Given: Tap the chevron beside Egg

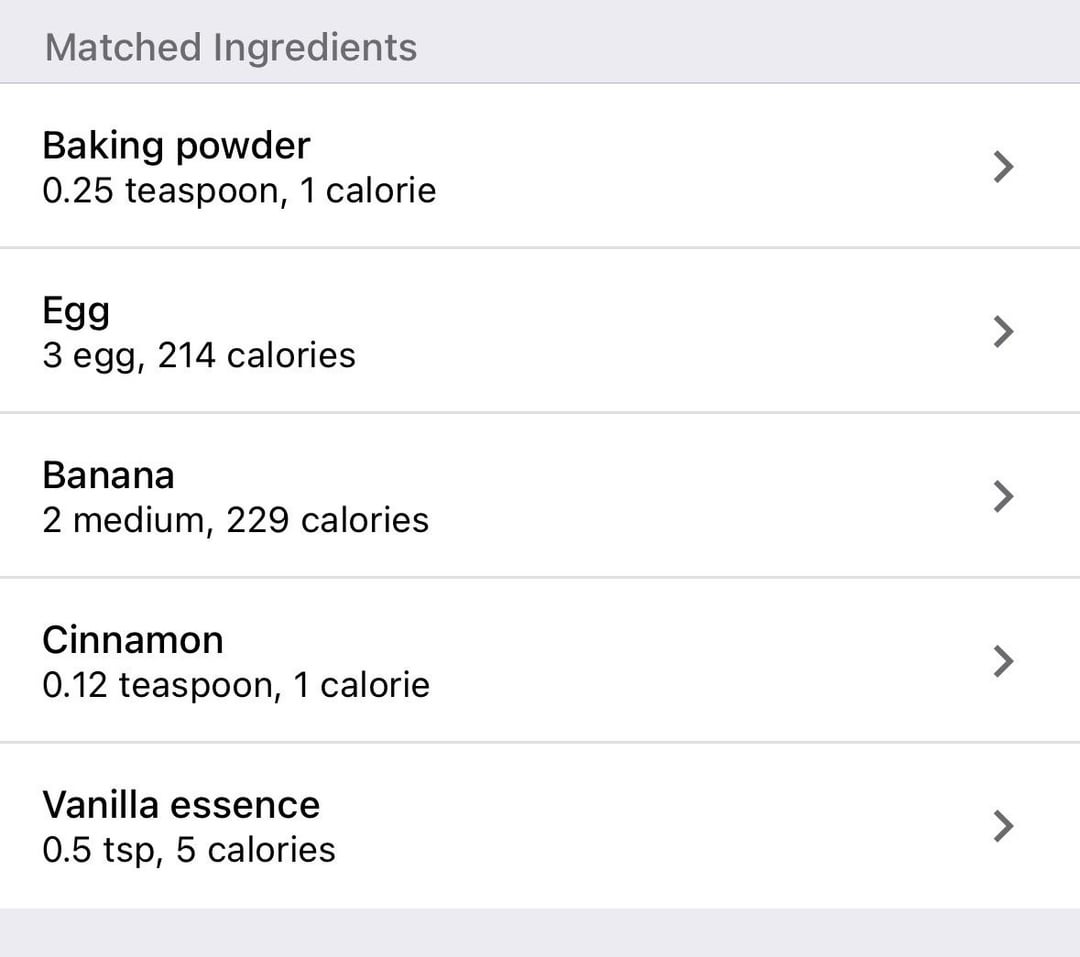Looking at the screenshot, I should [x=1004, y=331].
